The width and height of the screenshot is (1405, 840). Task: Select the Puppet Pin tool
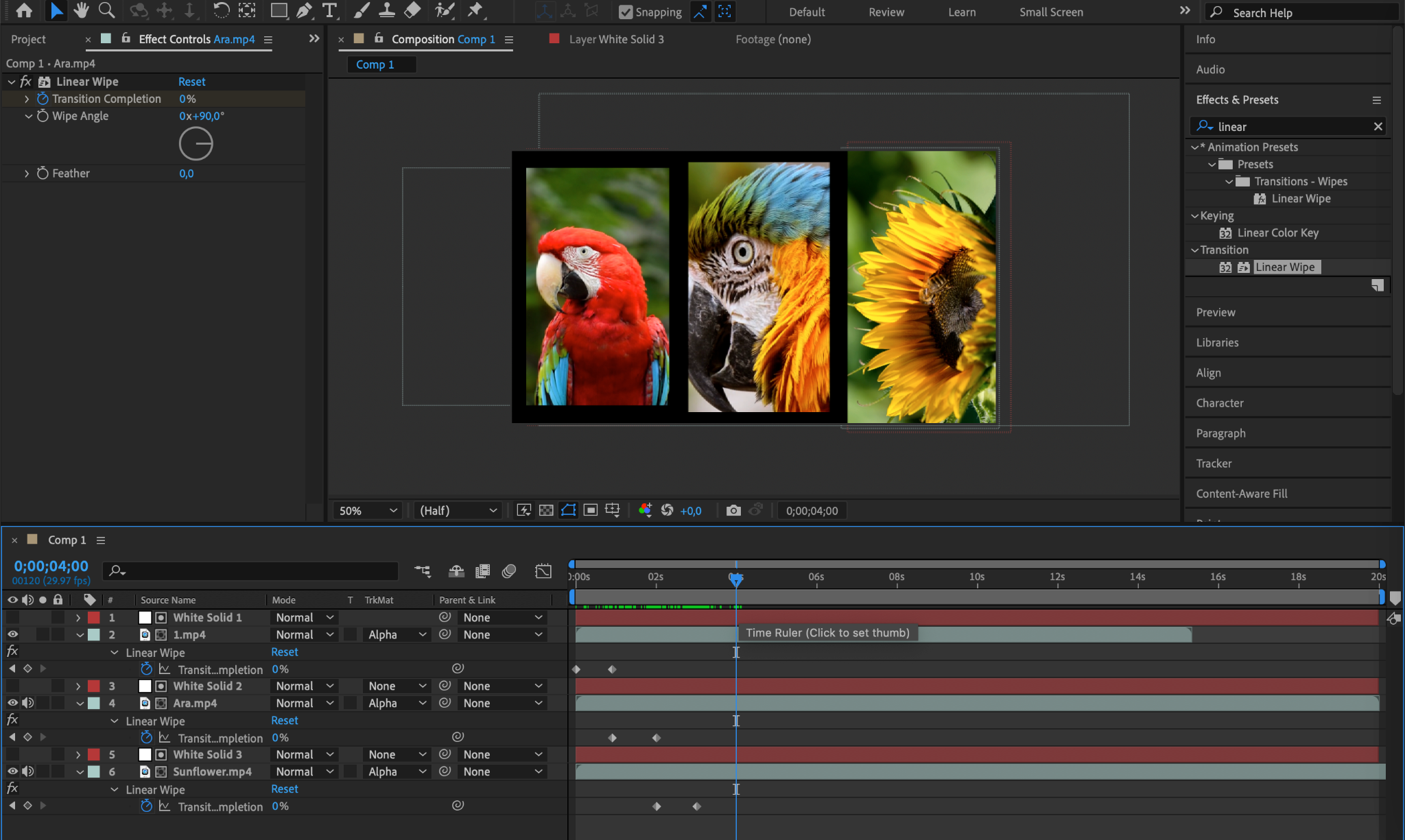(475, 10)
